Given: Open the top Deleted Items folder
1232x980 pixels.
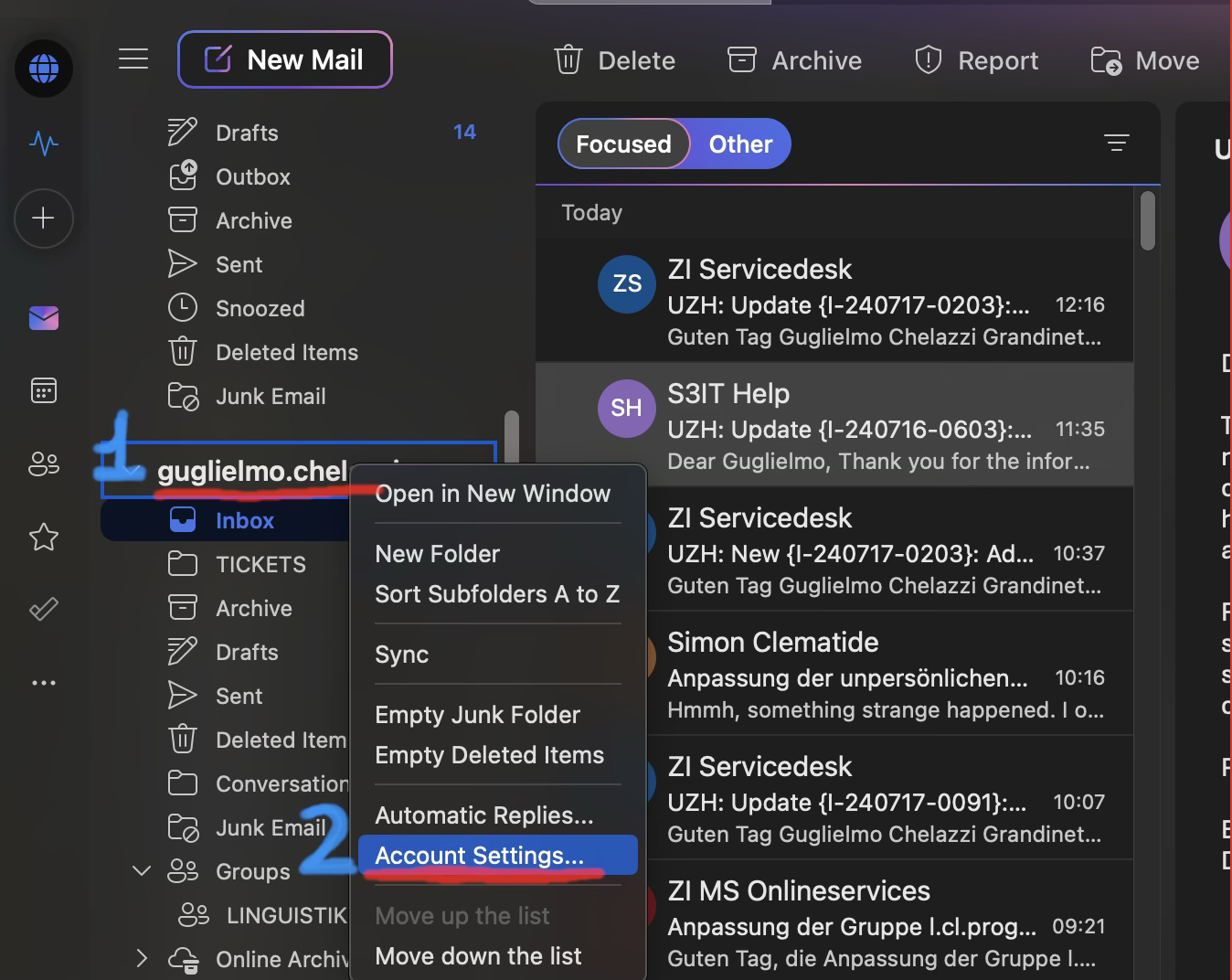Looking at the screenshot, I should (288, 352).
